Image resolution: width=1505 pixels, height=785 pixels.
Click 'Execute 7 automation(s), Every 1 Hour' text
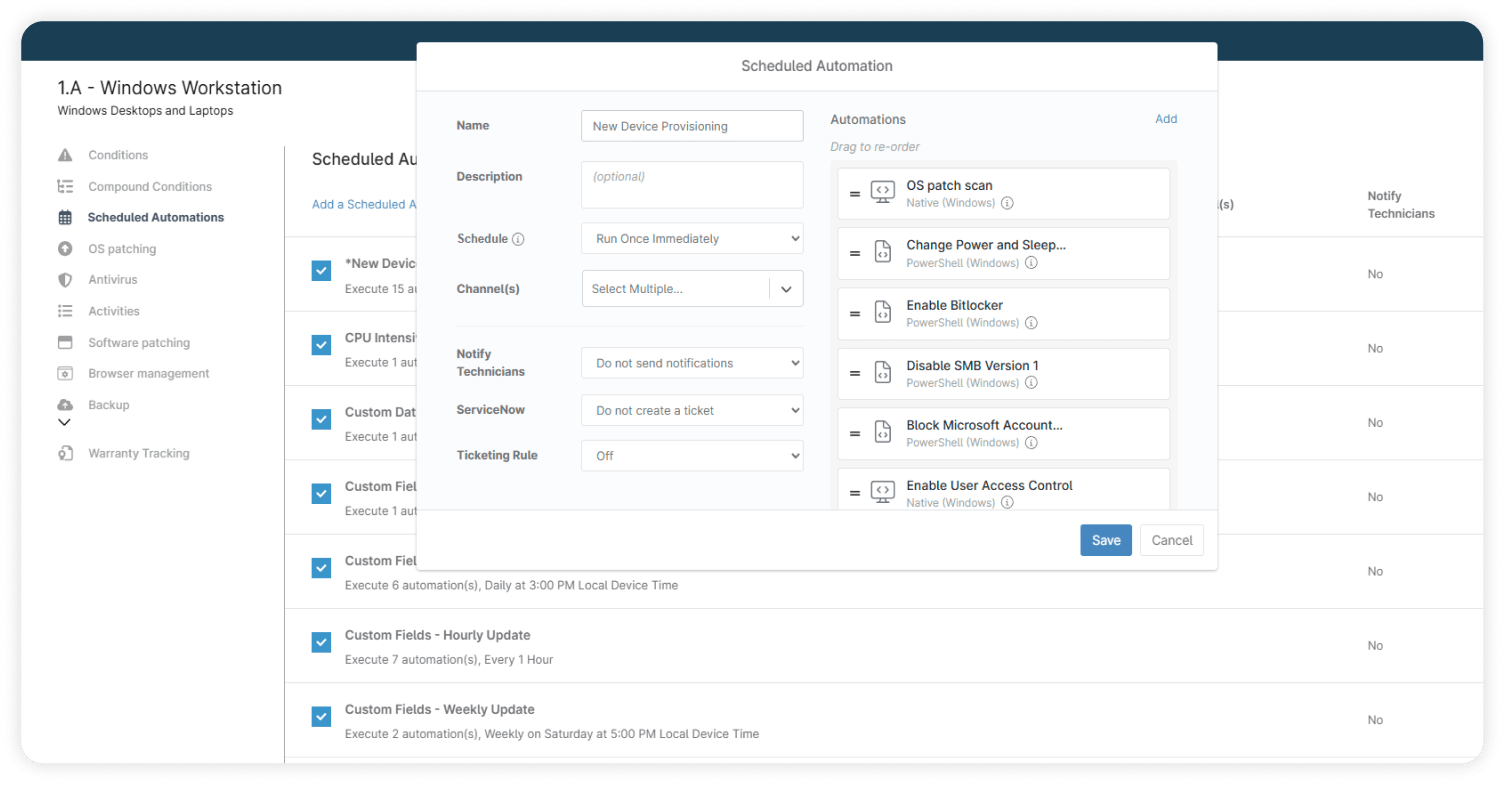pyautogui.click(x=449, y=659)
